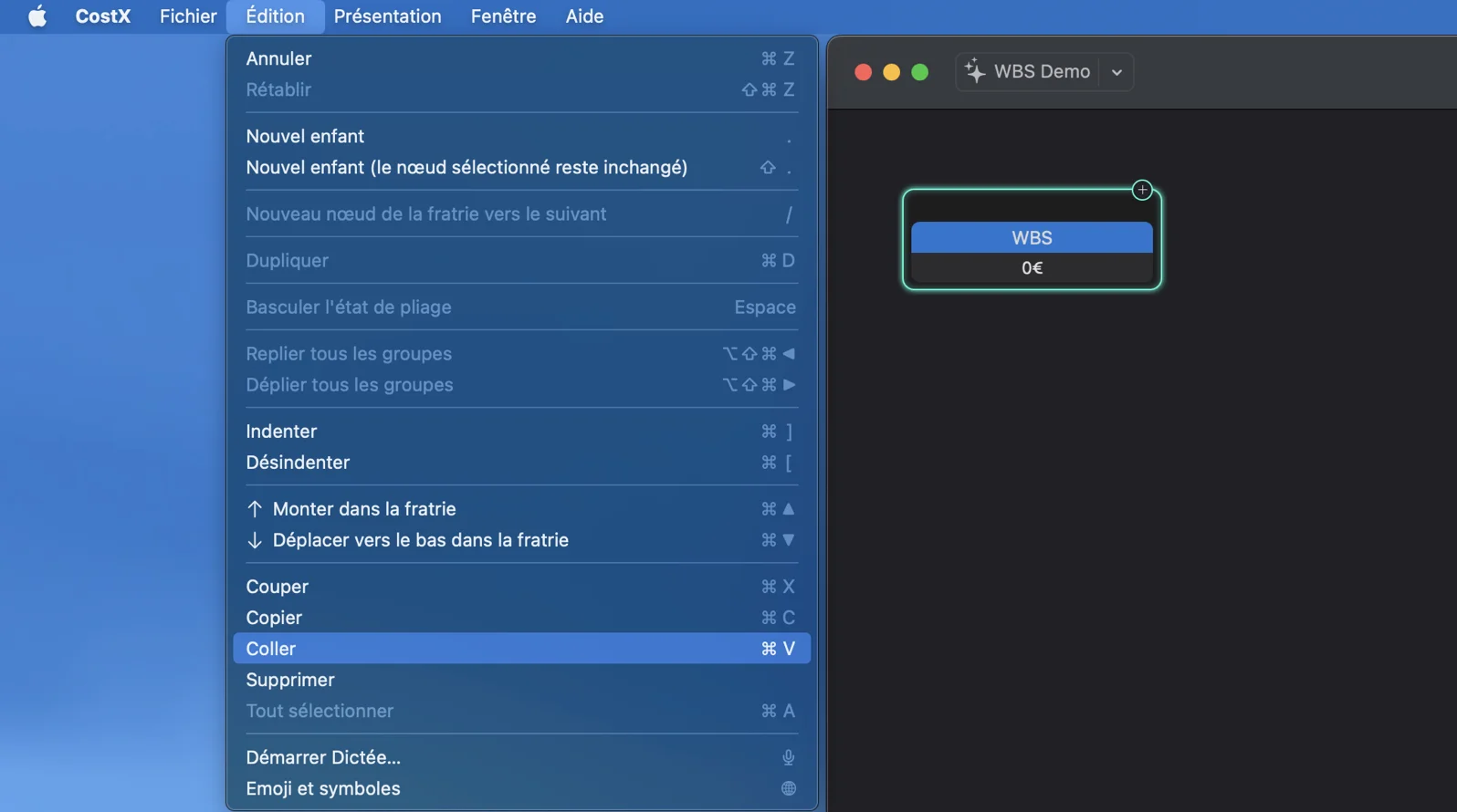
Task: Click the plus icon on WBS node
Action: click(x=1141, y=190)
